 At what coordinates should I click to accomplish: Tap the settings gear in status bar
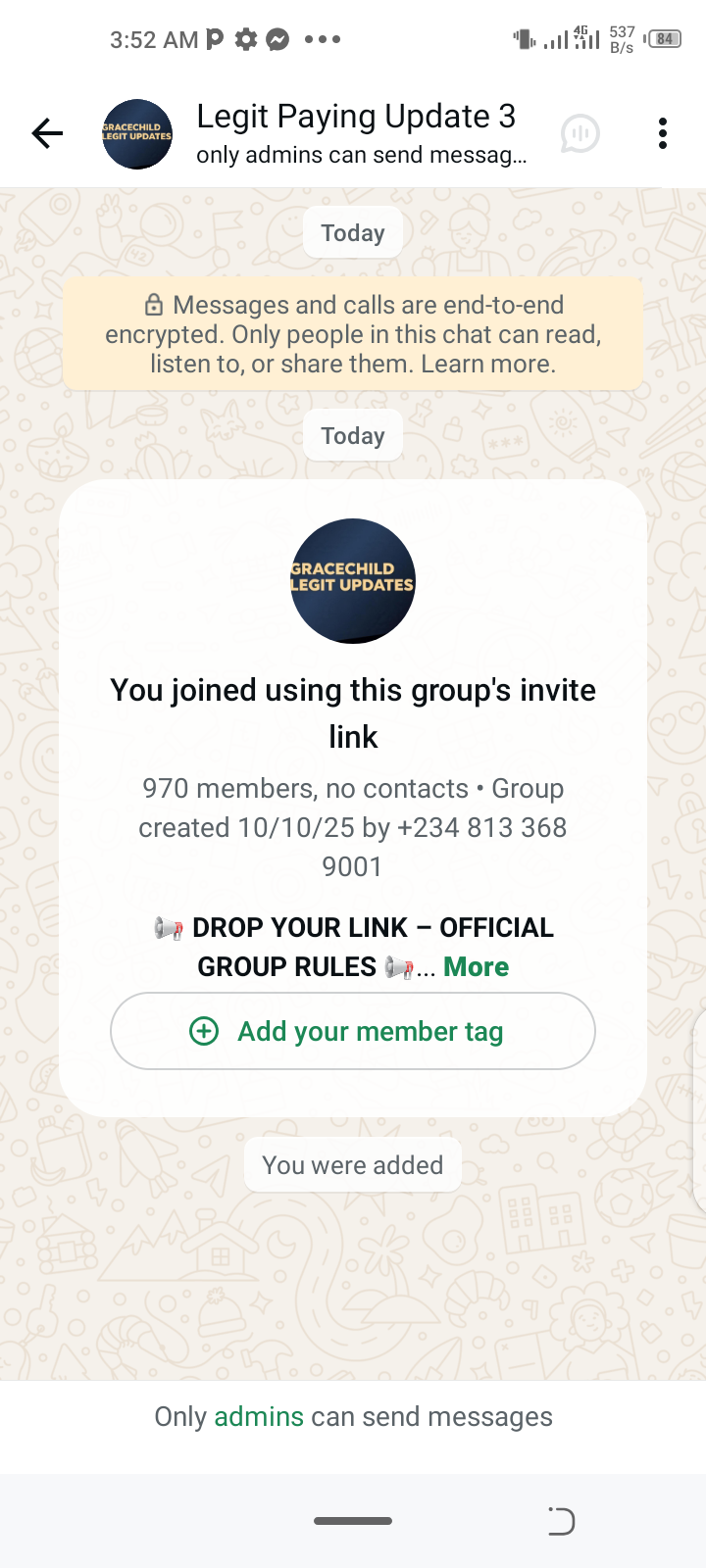246,39
